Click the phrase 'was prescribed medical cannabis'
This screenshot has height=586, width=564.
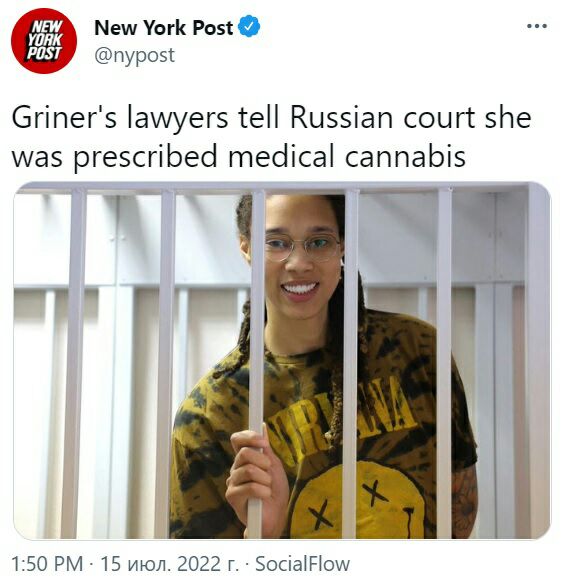click(x=238, y=156)
